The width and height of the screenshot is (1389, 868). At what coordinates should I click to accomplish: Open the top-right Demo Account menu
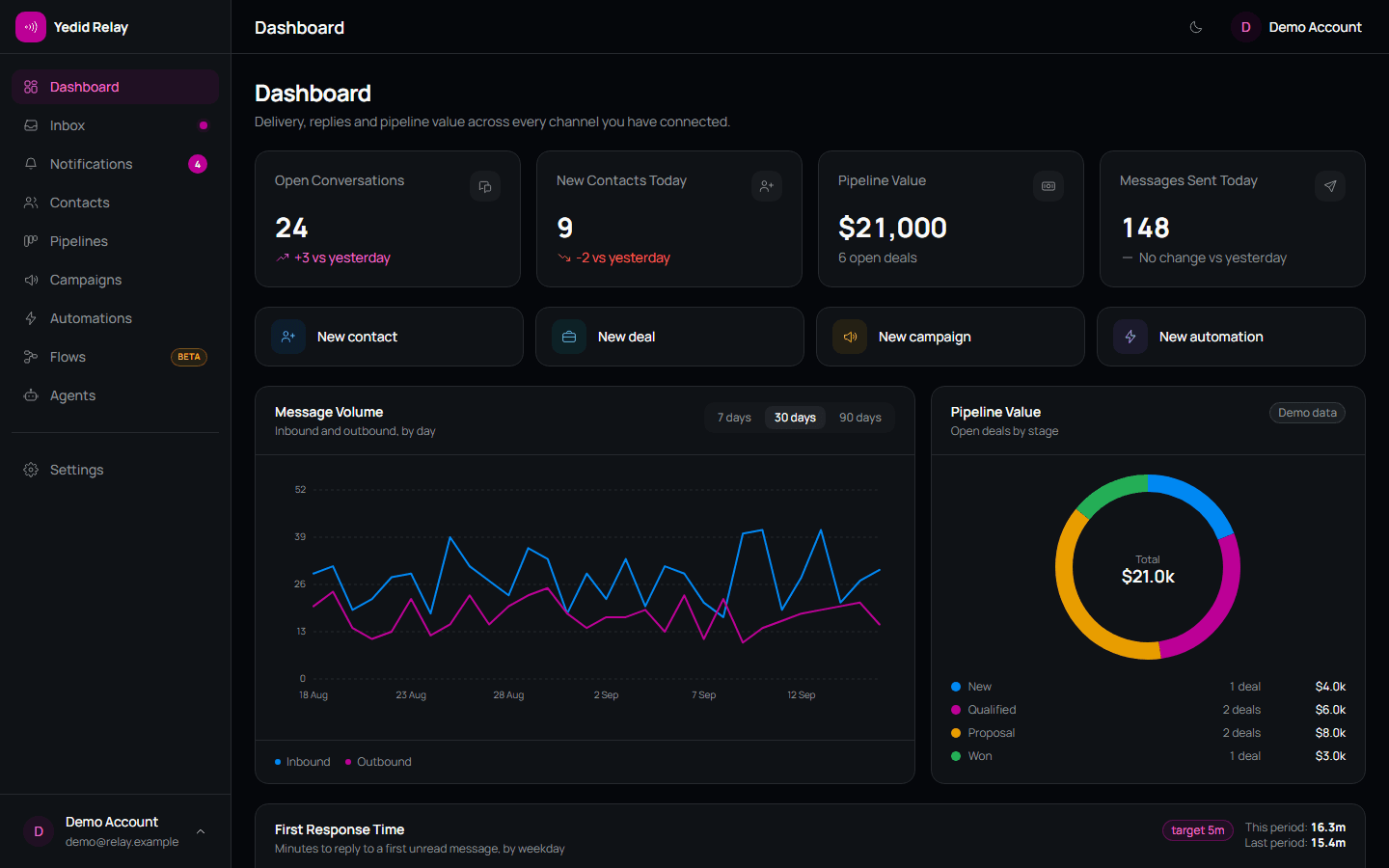pos(1297,27)
